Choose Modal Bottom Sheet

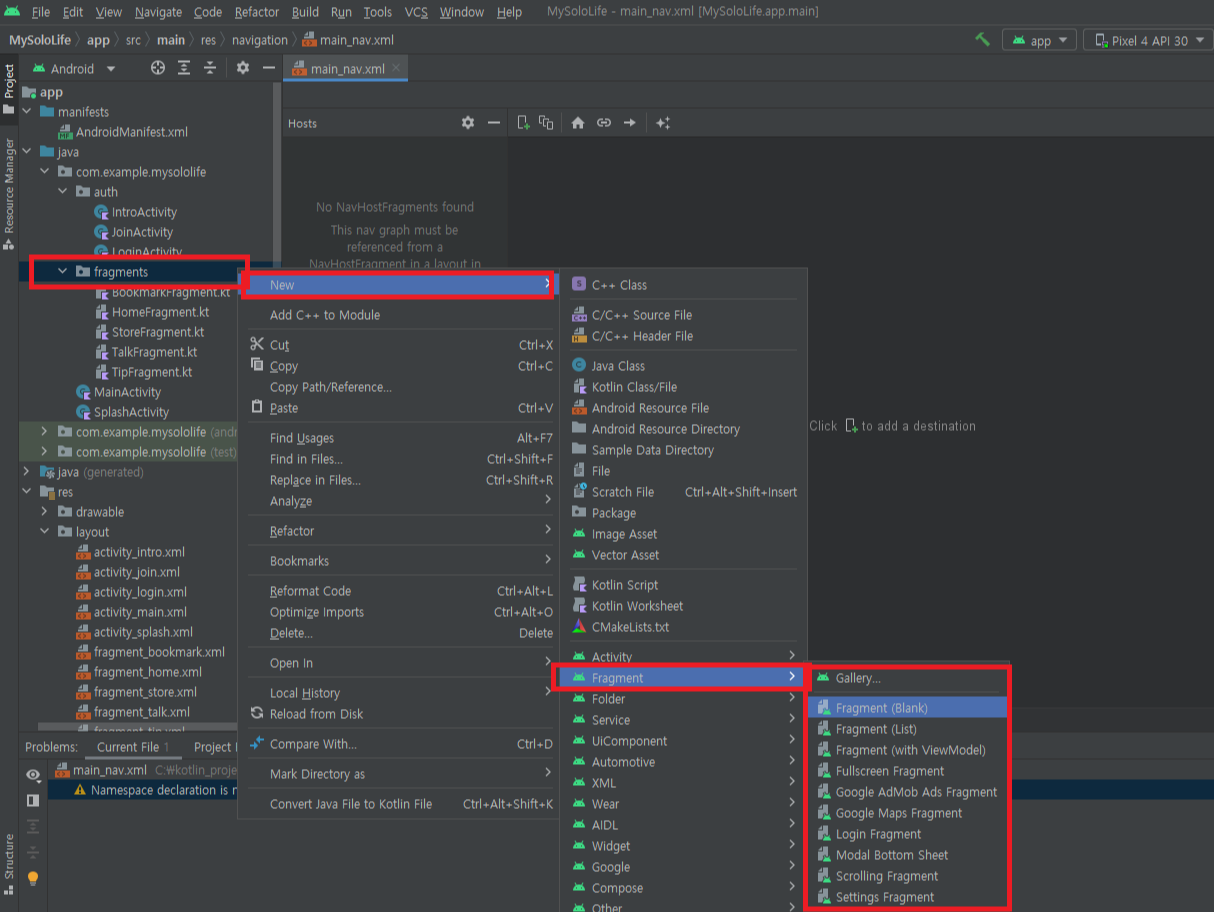click(x=908, y=855)
